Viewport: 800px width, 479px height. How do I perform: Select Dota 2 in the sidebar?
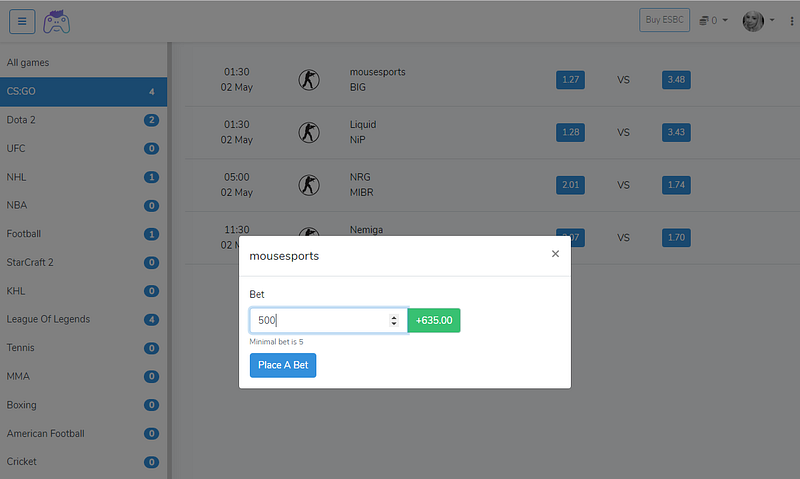83,120
